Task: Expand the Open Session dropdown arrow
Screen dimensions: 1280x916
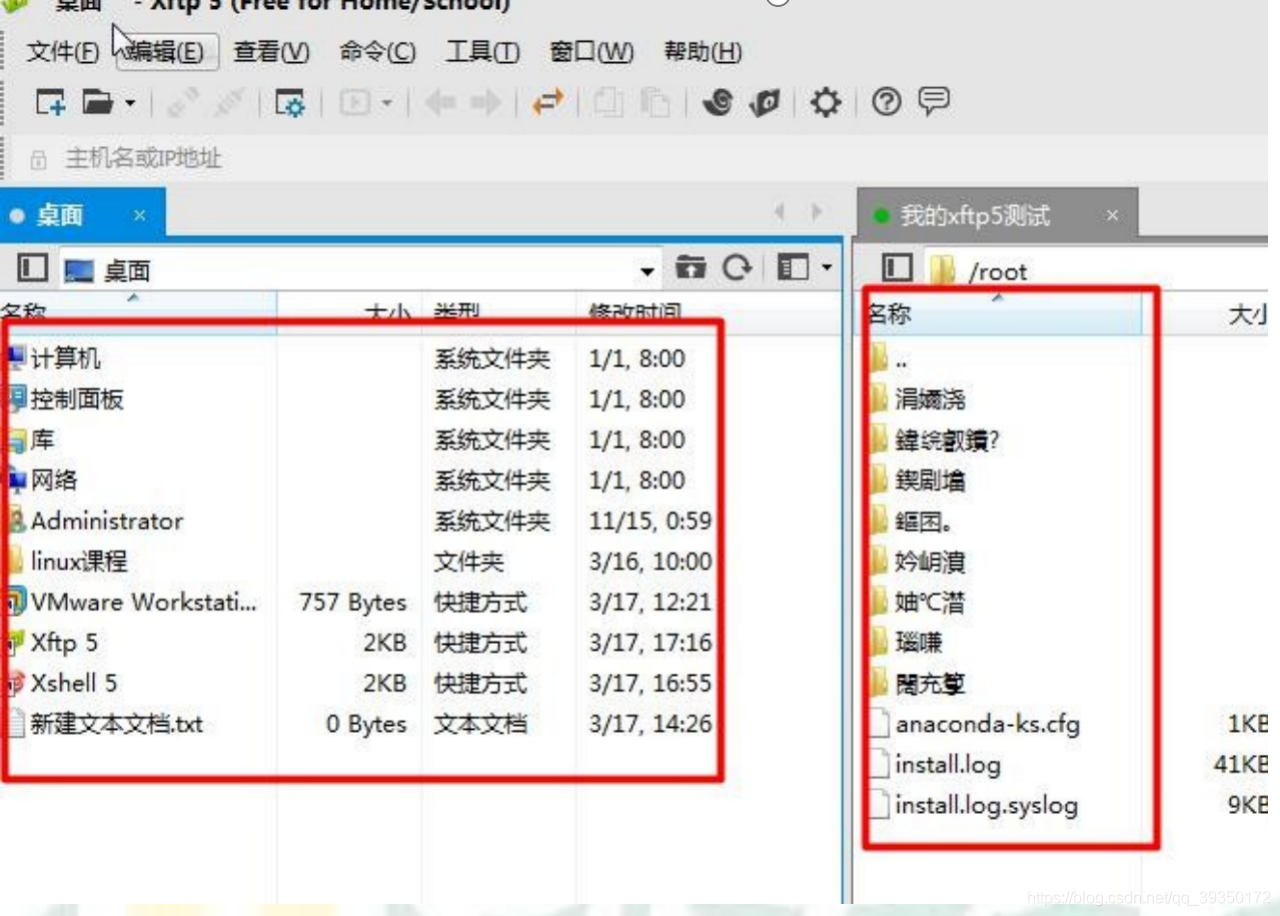Action: [130, 103]
